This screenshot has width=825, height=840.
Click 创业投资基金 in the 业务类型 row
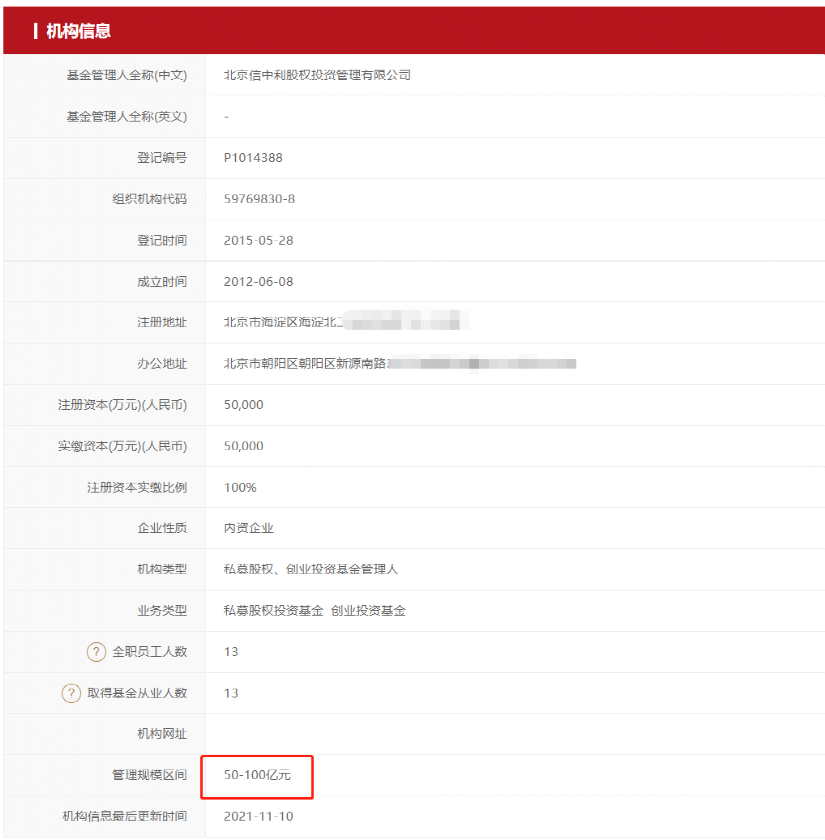click(x=368, y=610)
